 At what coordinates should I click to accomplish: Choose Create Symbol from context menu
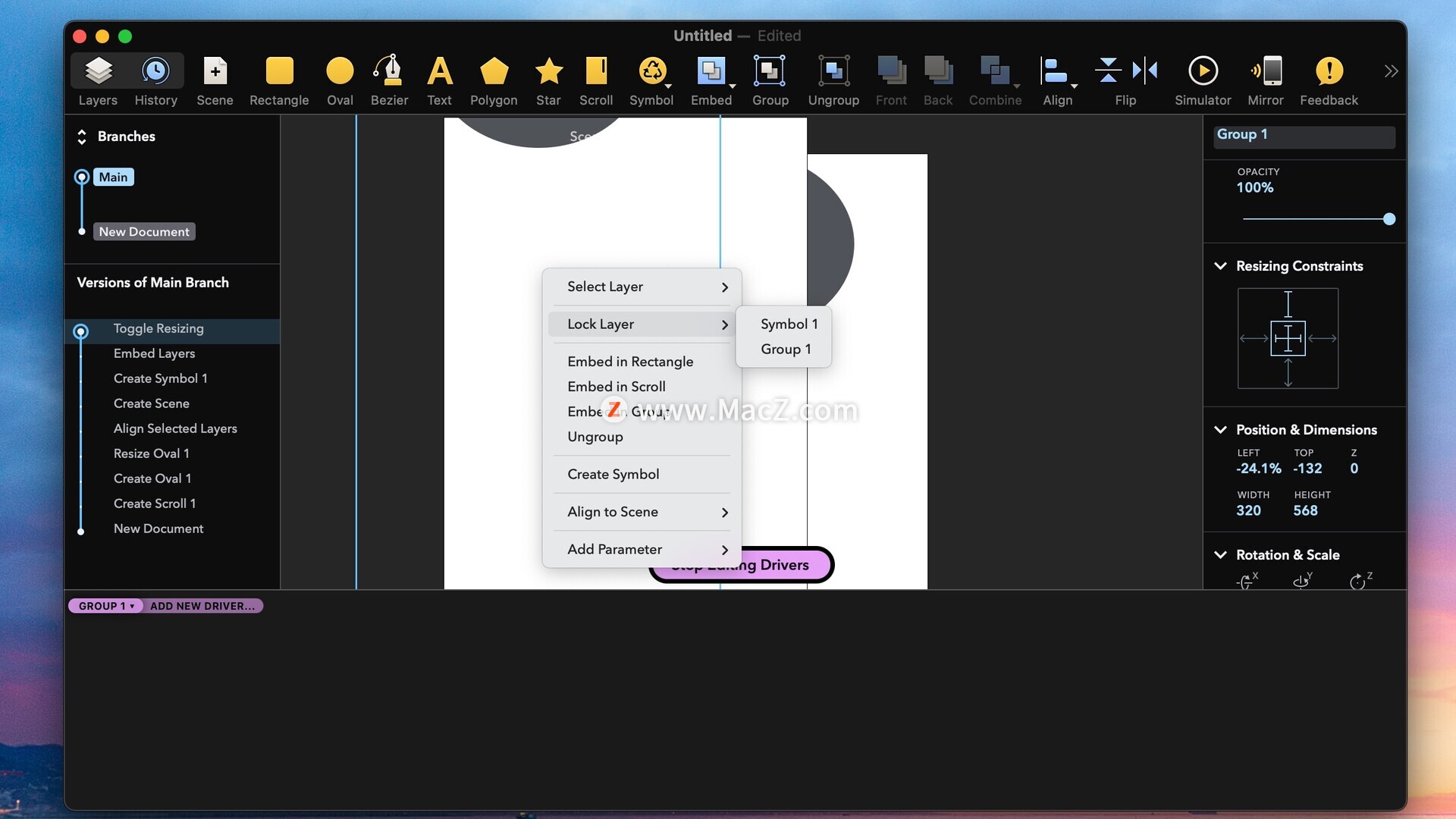click(613, 474)
